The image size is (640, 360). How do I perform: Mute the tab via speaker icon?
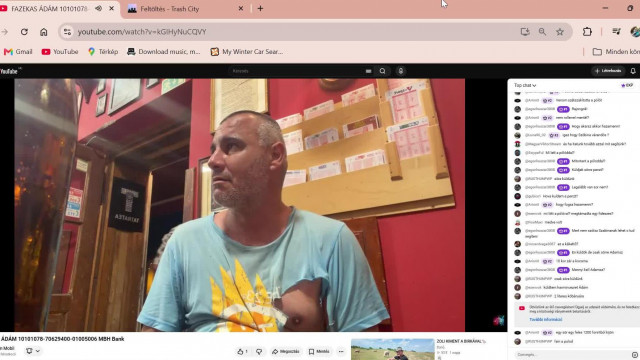(98, 9)
